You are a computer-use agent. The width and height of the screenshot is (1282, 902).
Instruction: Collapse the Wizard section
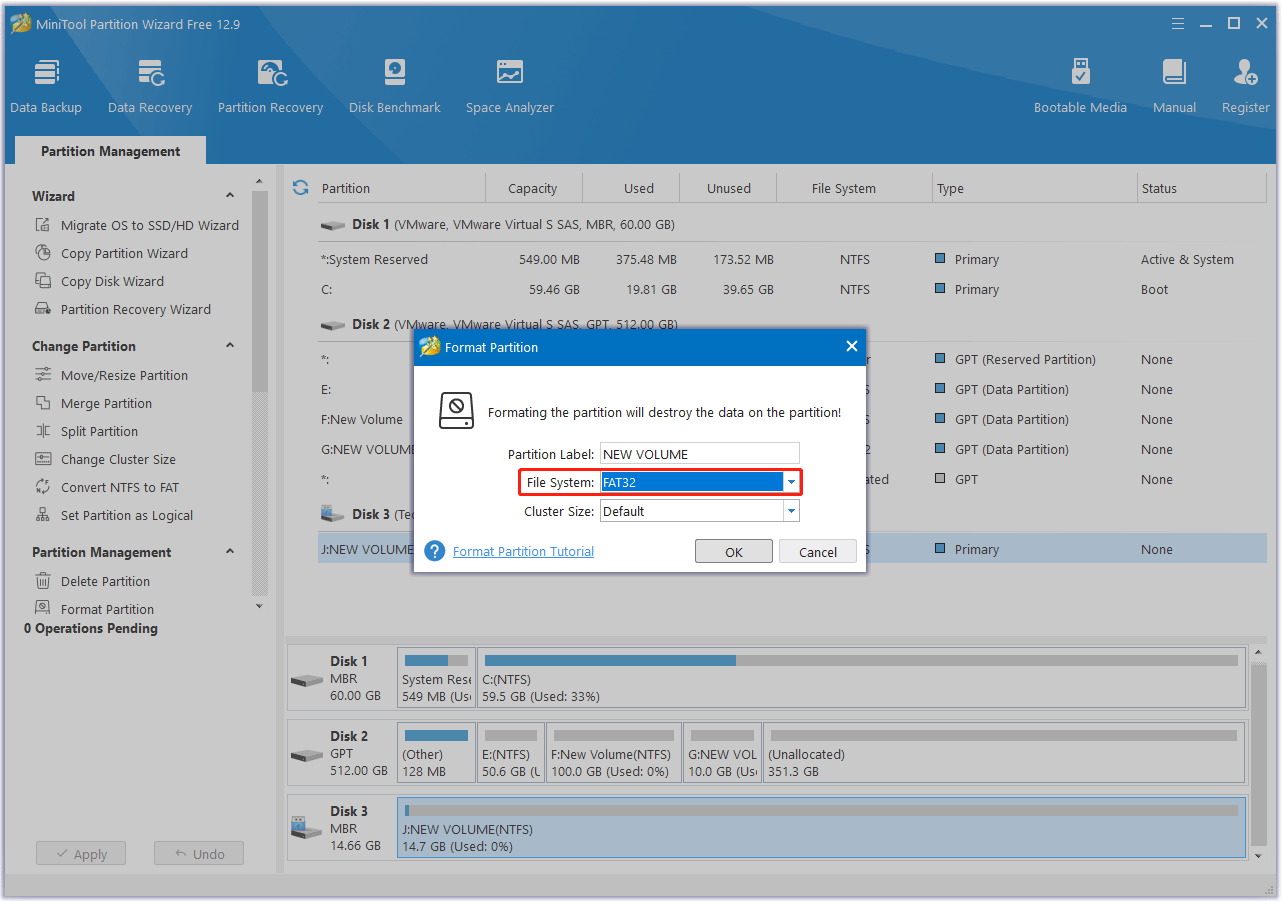[229, 196]
